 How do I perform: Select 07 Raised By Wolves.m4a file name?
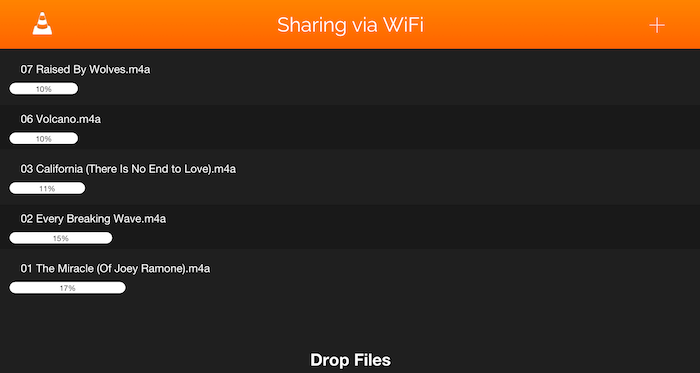(x=85, y=70)
